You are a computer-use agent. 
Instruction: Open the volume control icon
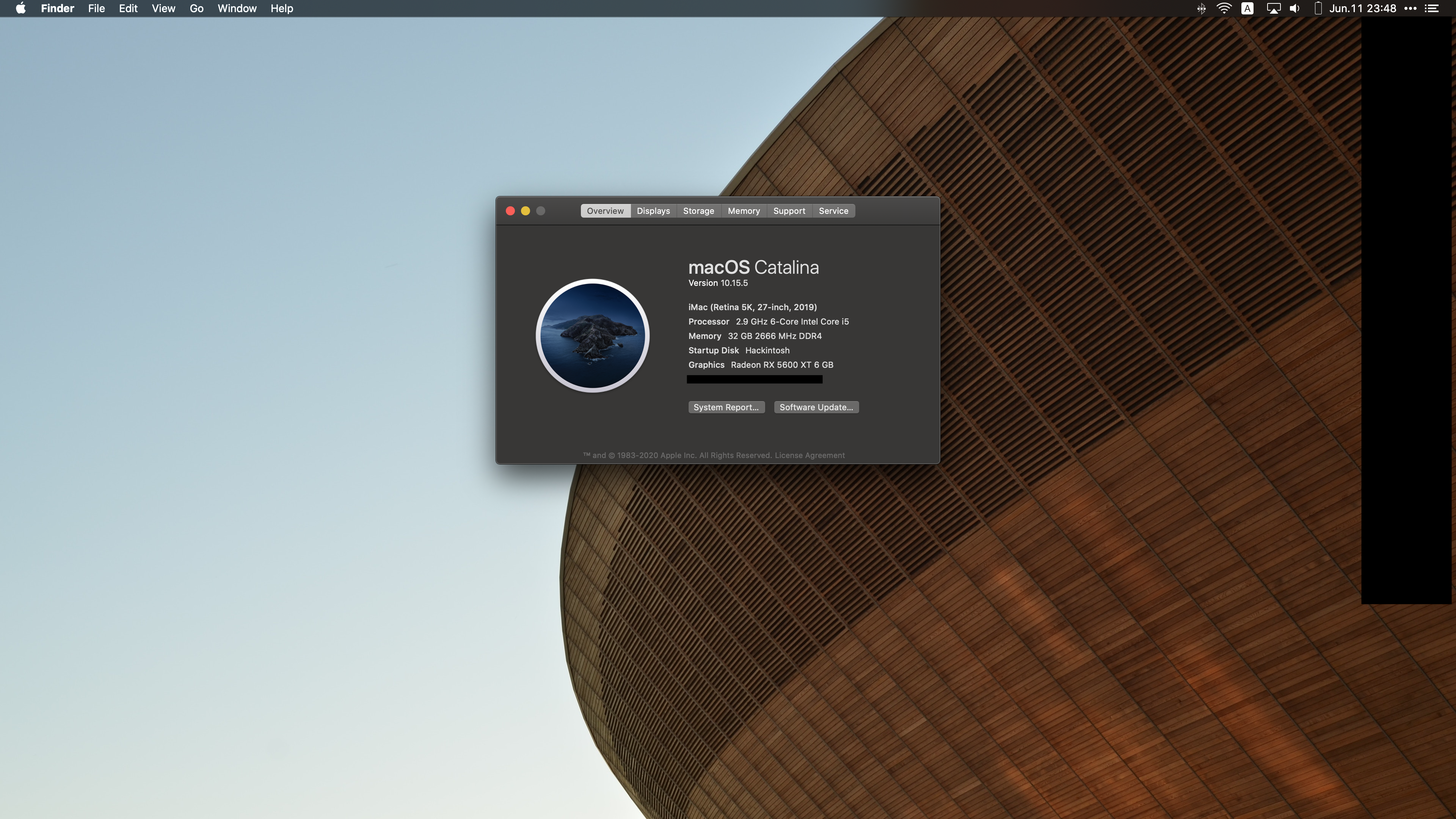pos(1295,8)
